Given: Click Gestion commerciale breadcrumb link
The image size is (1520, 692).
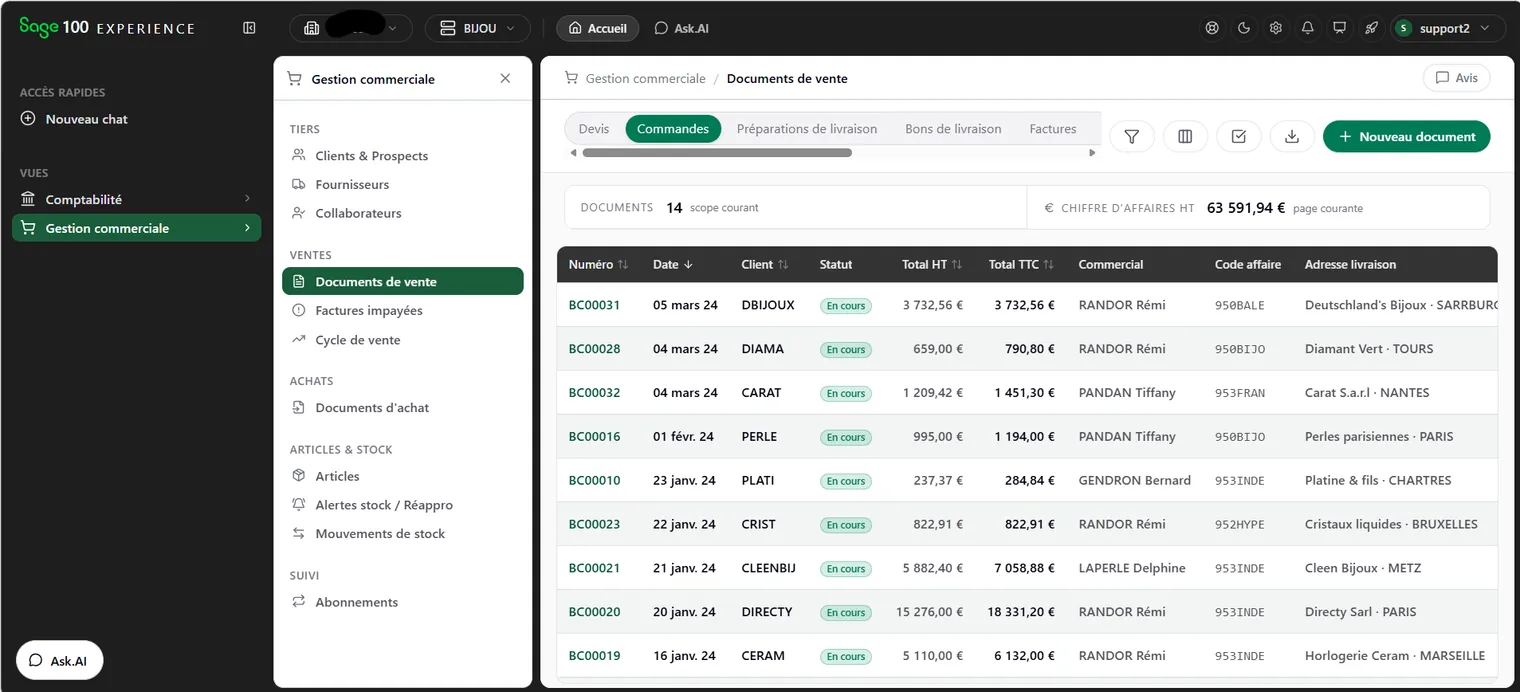Looking at the screenshot, I should [x=645, y=78].
